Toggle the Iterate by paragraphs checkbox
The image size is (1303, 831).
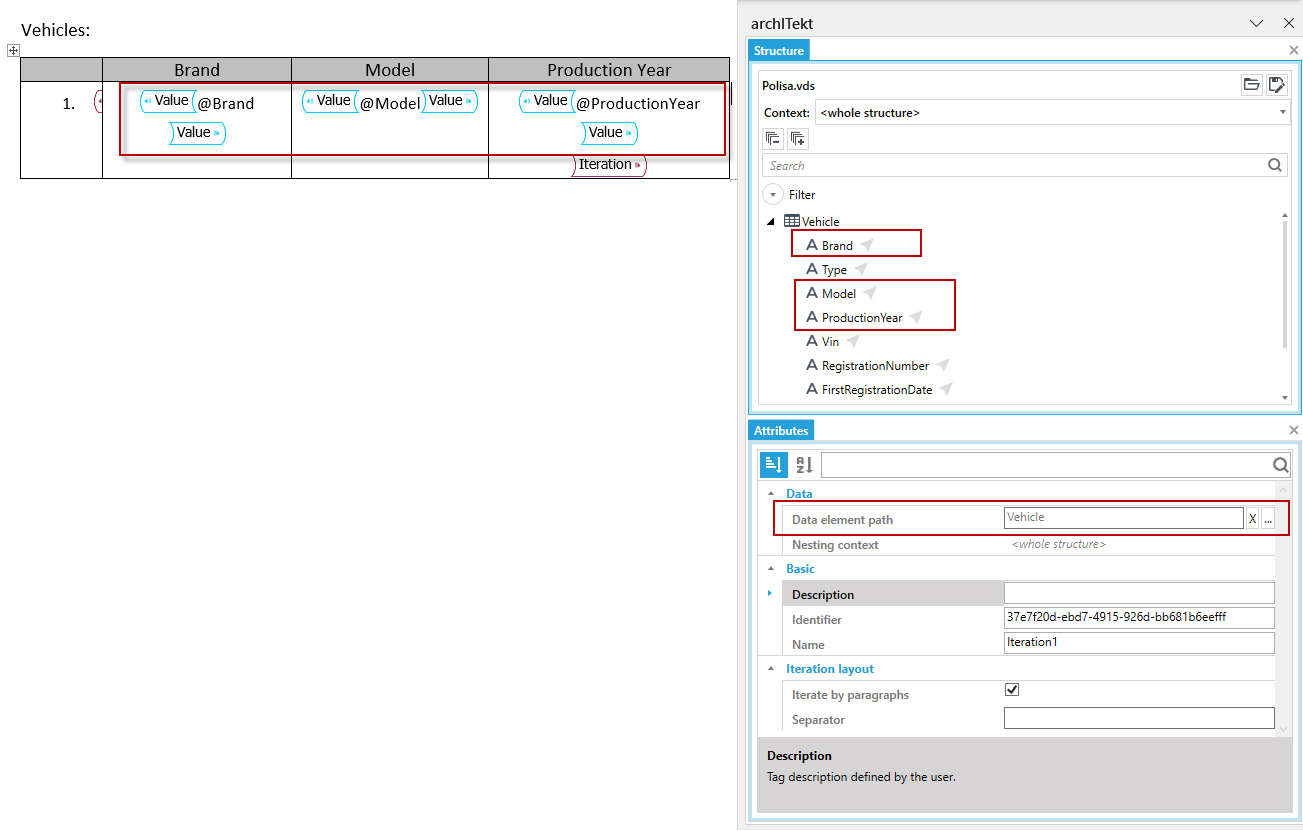pos(1012,690)
